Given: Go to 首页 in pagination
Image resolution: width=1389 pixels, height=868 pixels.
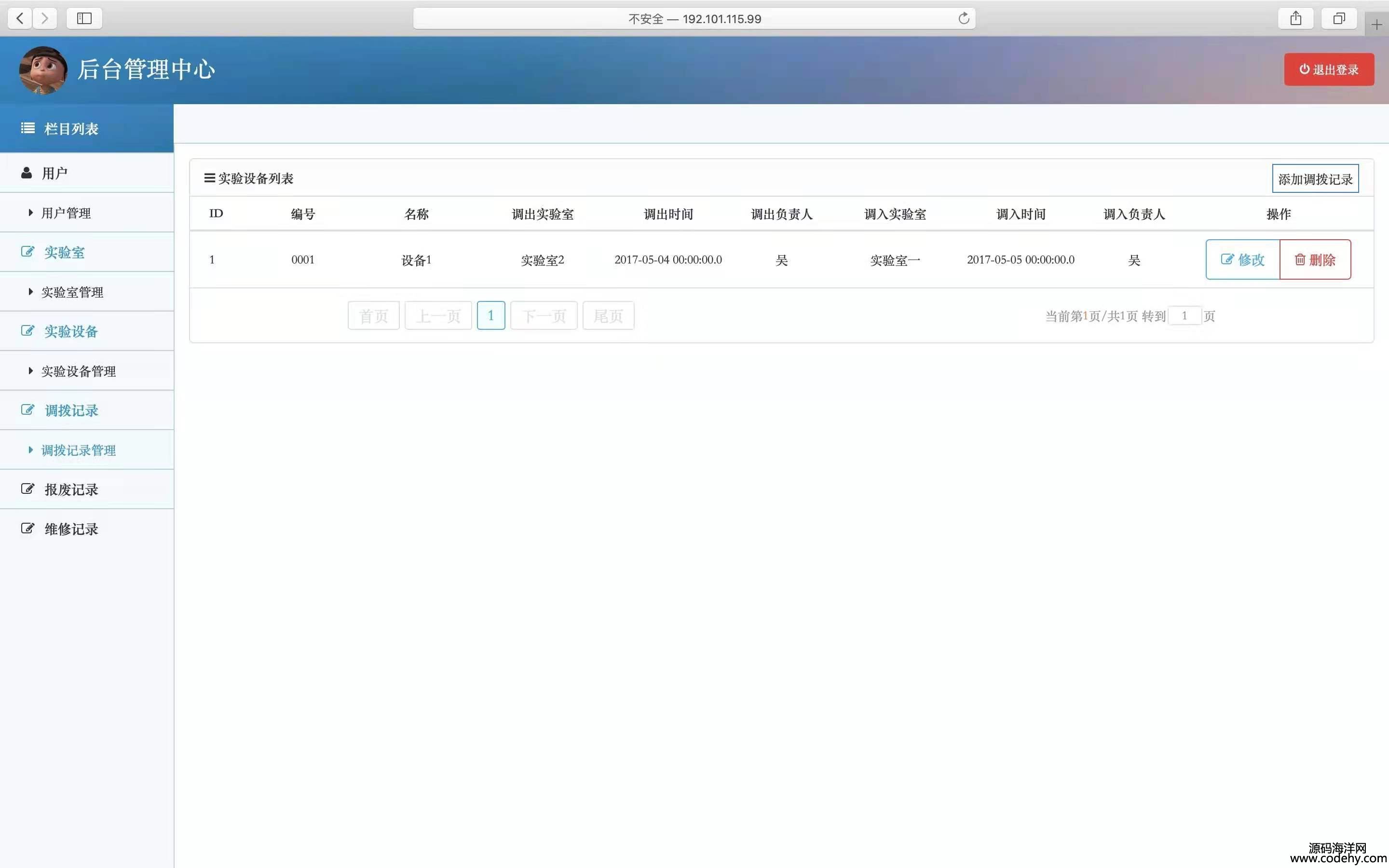Looking at the screenshot, I should (374, 315).
